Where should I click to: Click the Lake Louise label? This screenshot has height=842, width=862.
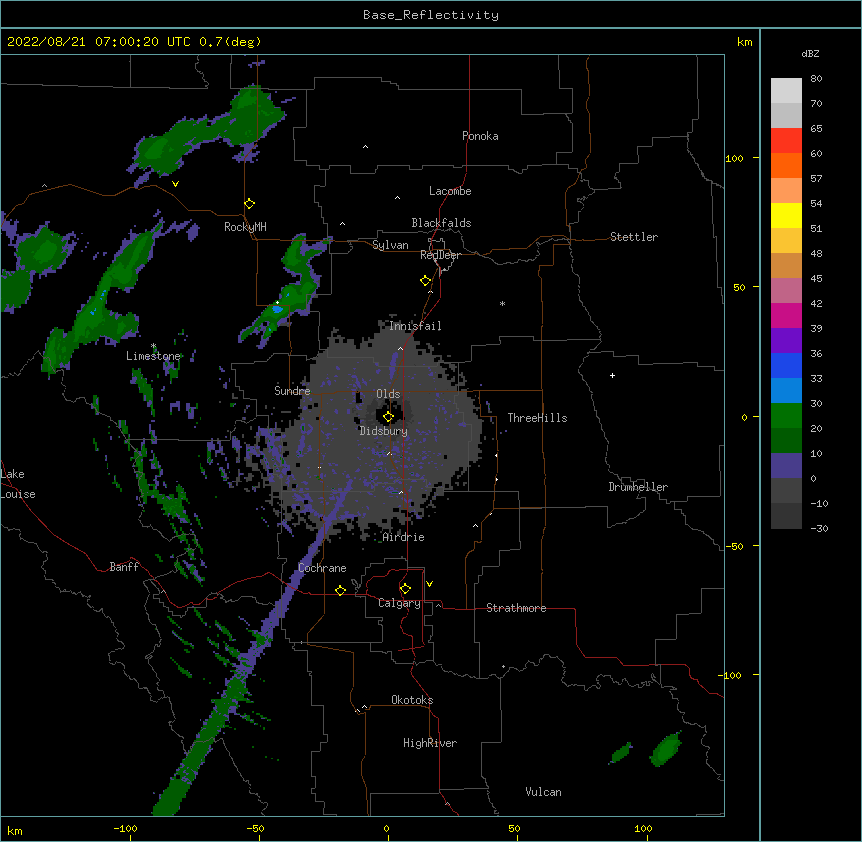pos(18,484)
